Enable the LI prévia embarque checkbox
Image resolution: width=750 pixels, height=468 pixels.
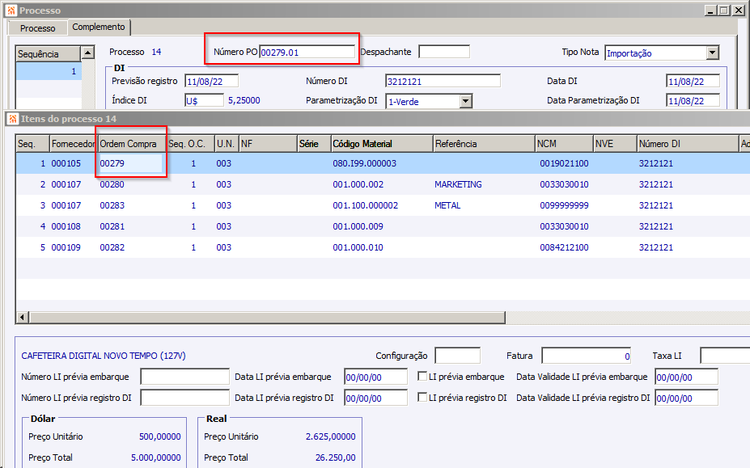(x=423, y=377)
